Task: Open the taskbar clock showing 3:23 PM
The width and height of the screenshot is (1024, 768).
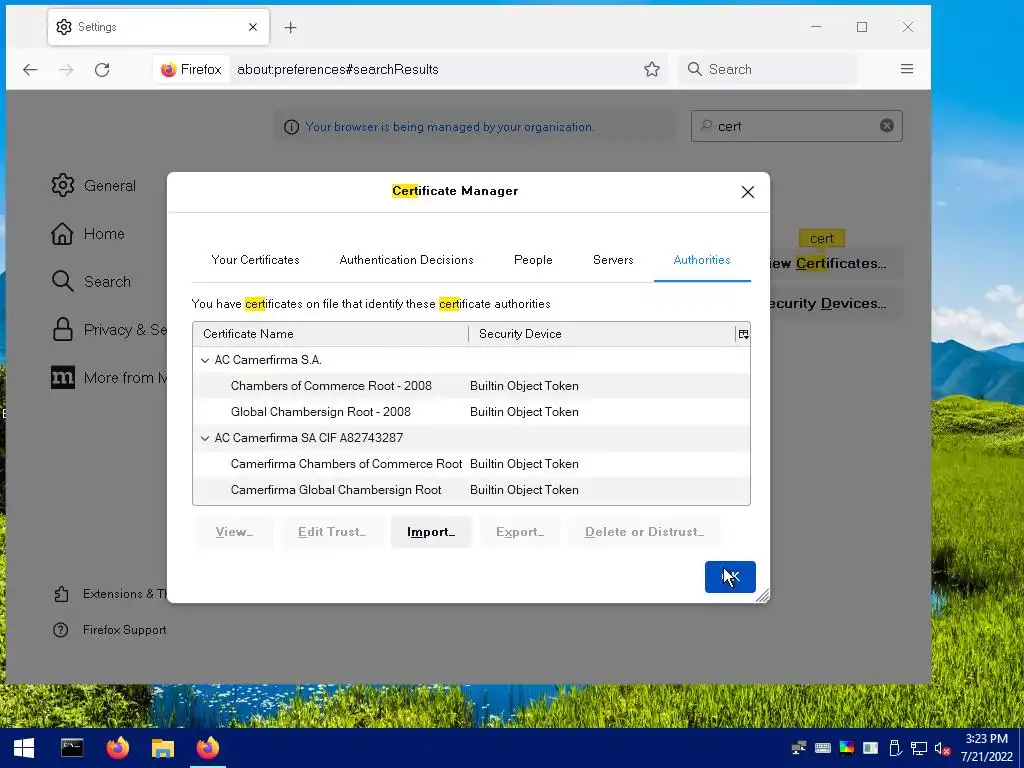Action: (986, 748)
